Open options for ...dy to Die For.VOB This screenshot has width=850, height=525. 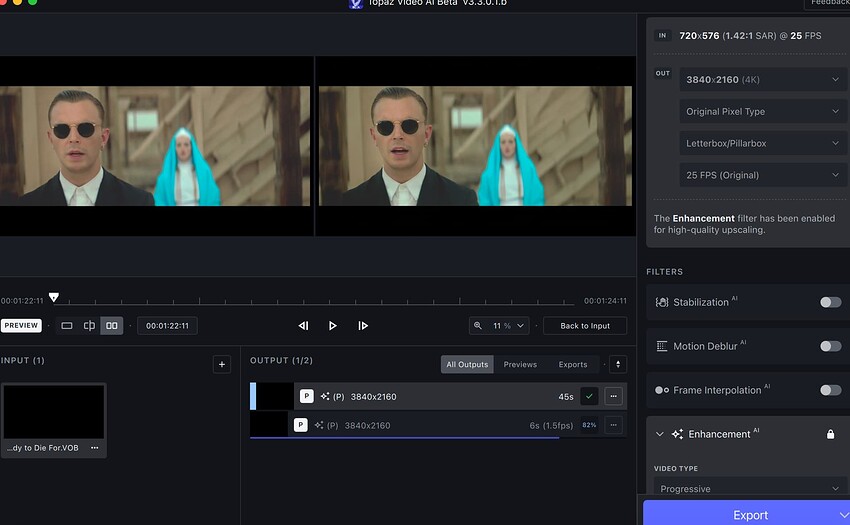[x=95, y=448]
